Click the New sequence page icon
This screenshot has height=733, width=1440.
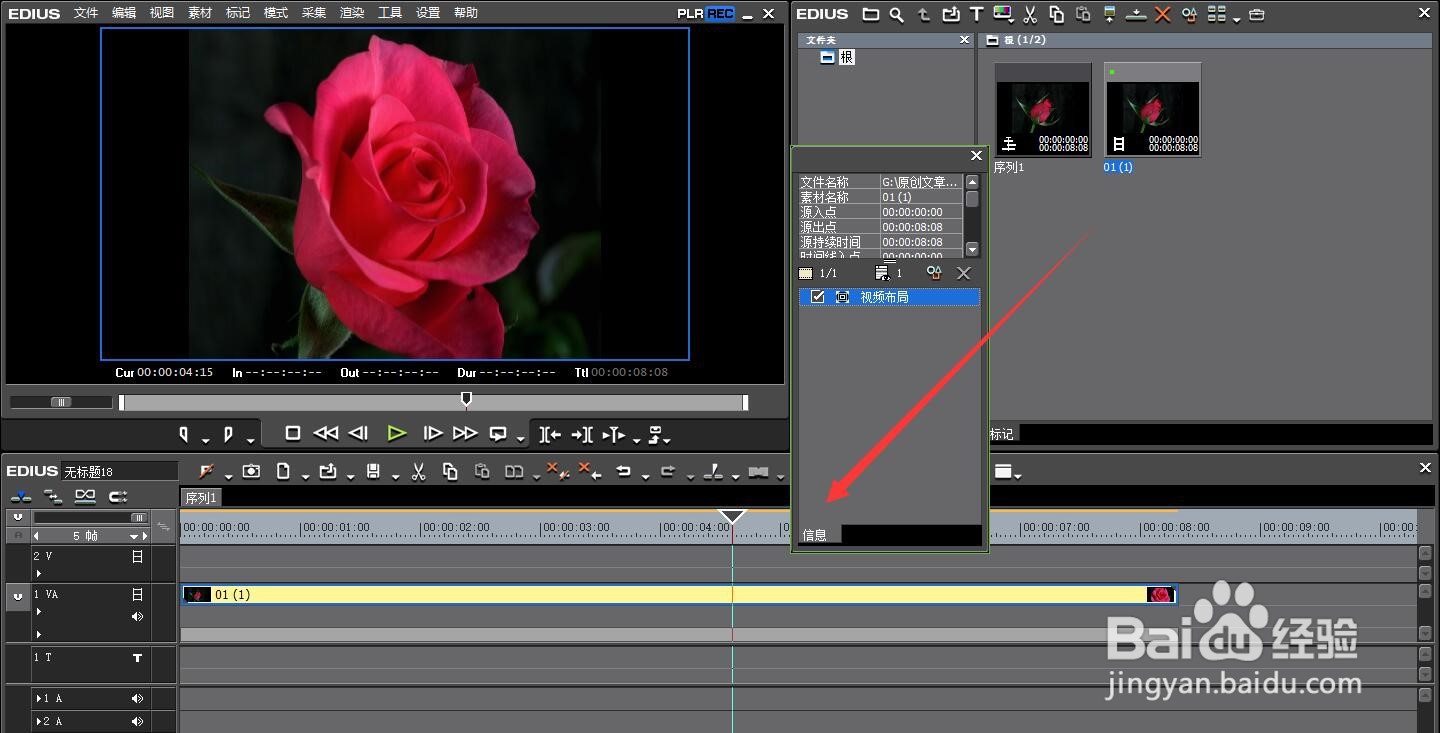click(283, 471)
